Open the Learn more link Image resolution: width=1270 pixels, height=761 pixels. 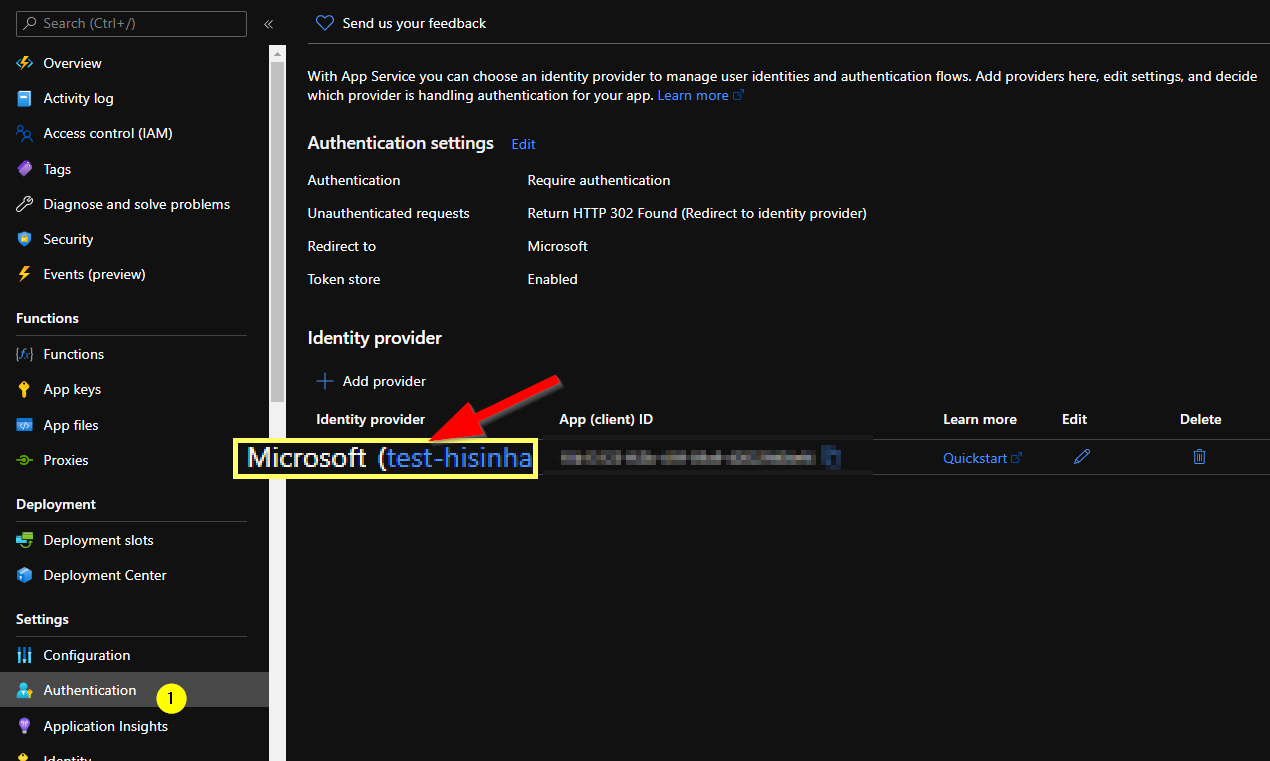700,95
